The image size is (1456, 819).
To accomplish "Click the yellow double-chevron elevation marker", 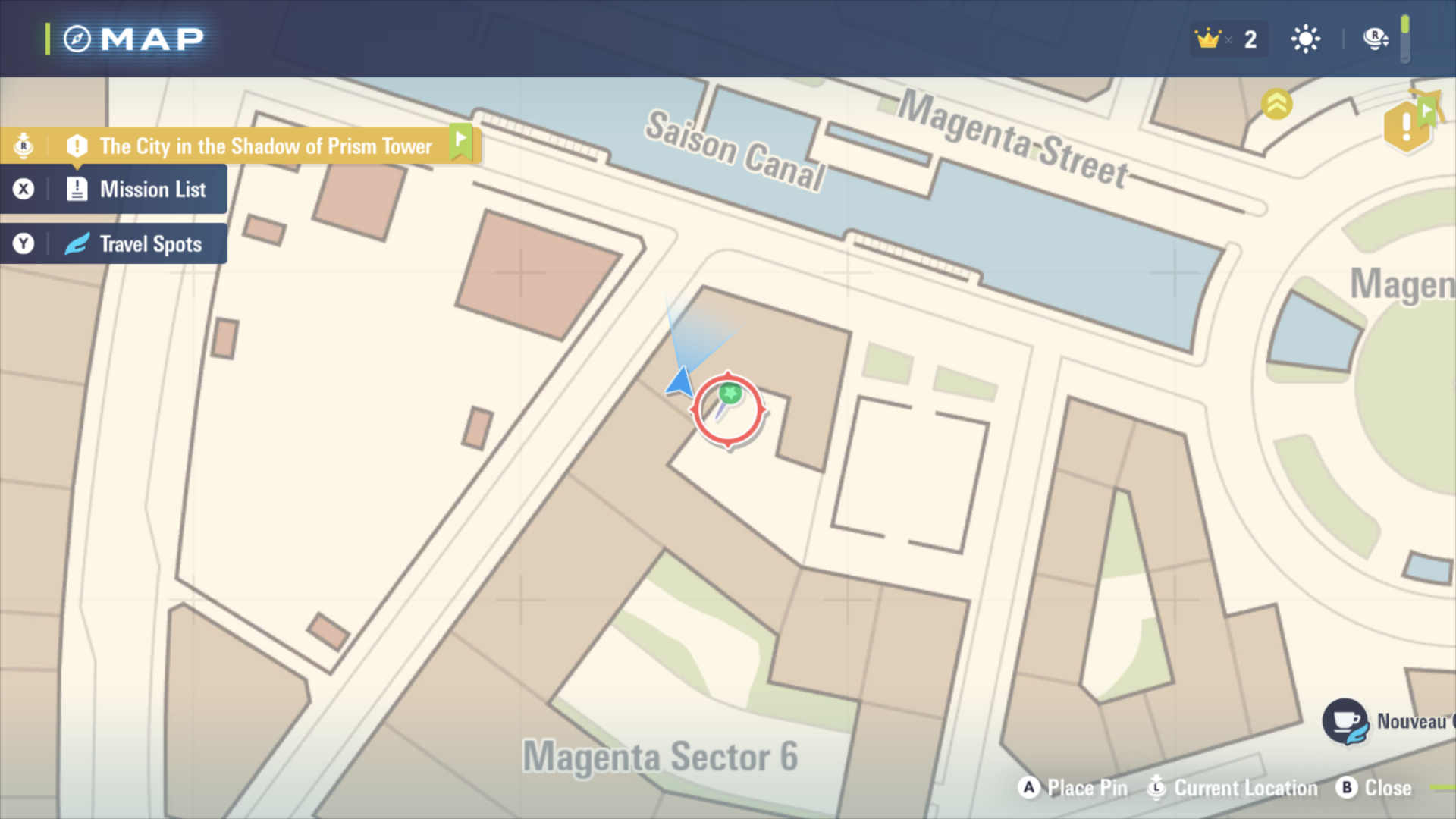I will [x=1277, y=104].
